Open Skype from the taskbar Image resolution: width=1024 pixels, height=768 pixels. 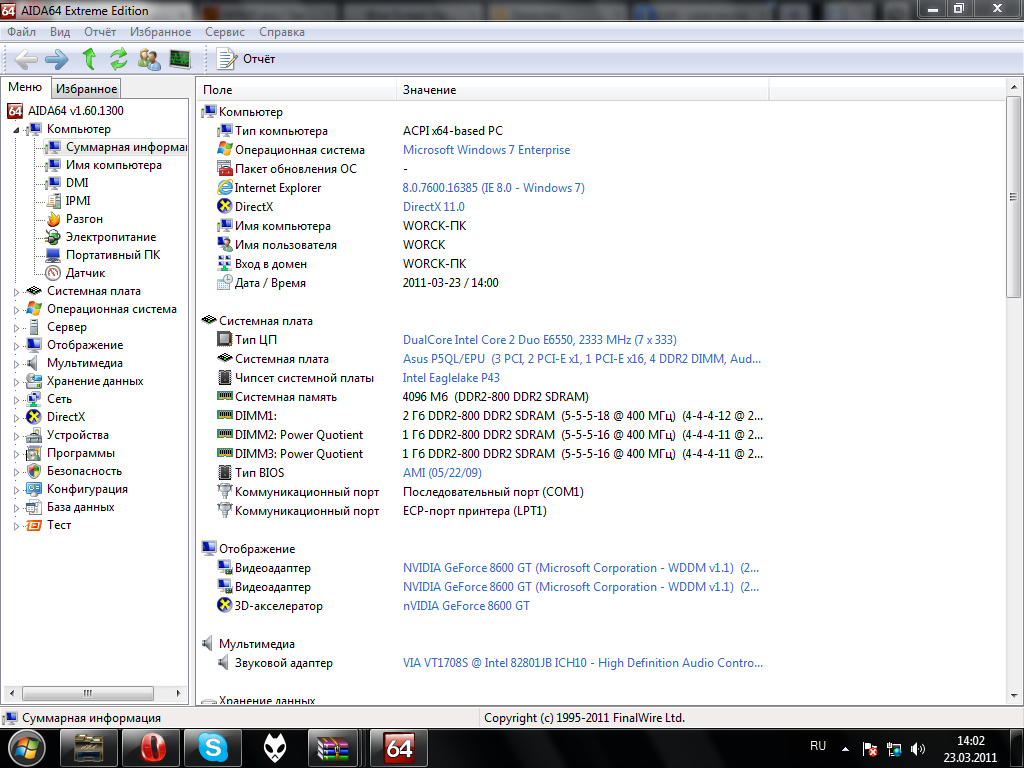[213, 748]
